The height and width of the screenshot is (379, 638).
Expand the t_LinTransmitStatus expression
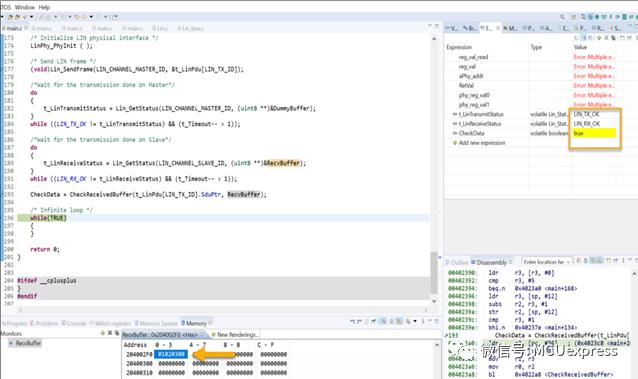click(455, 114)
